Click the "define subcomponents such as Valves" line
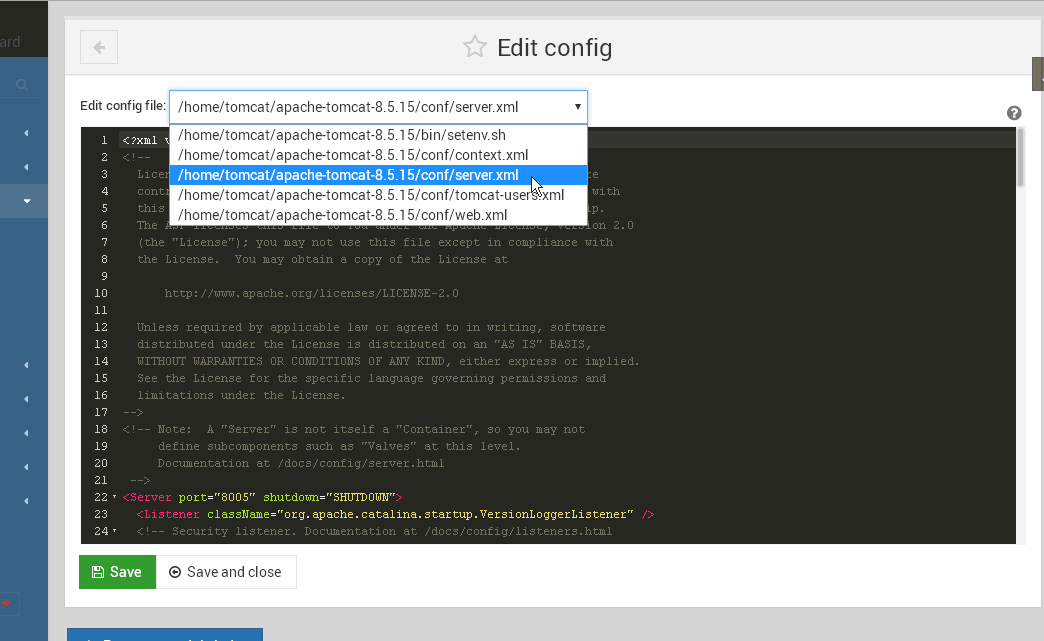 point(339,447)
